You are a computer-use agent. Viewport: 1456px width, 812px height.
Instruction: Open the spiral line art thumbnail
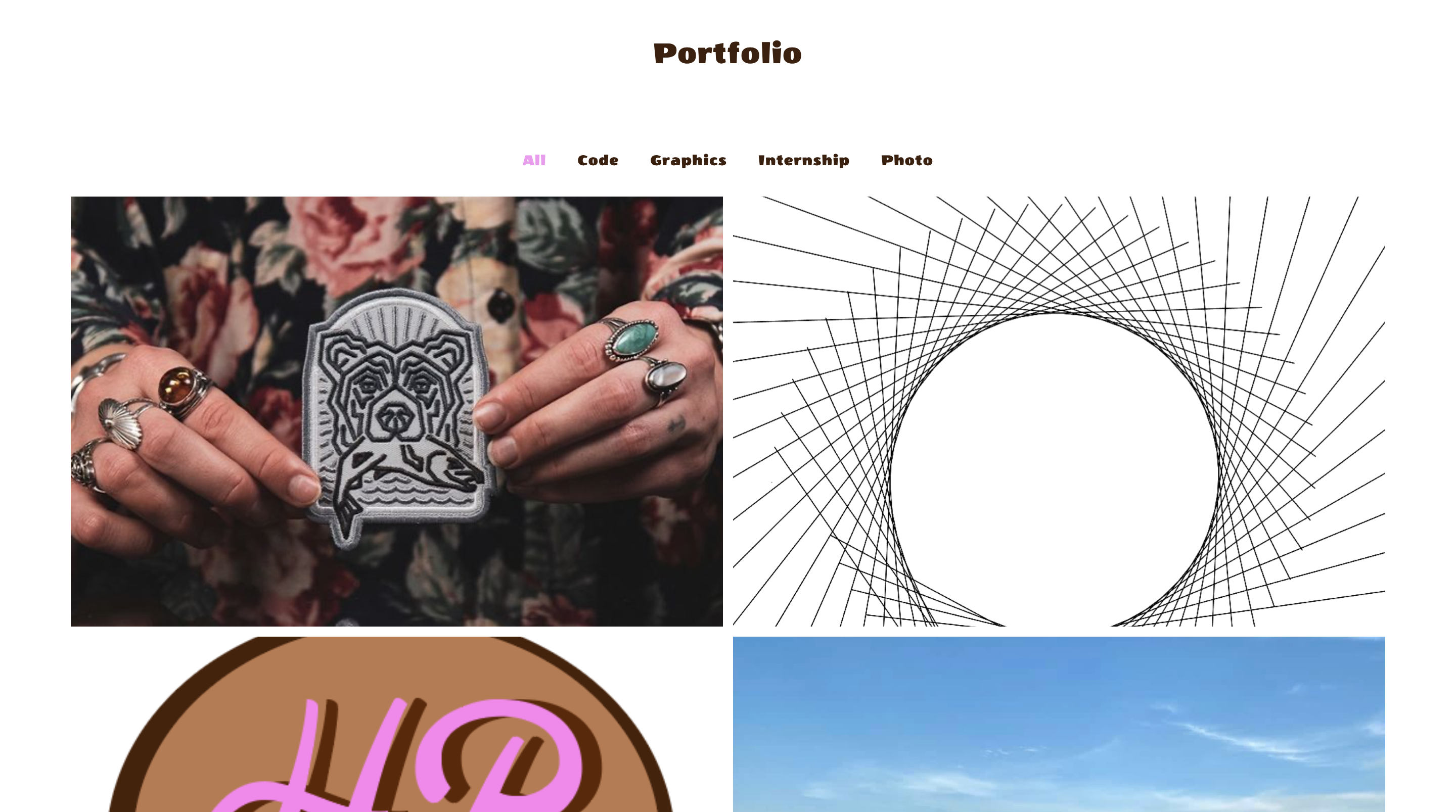pos(1059,411)
